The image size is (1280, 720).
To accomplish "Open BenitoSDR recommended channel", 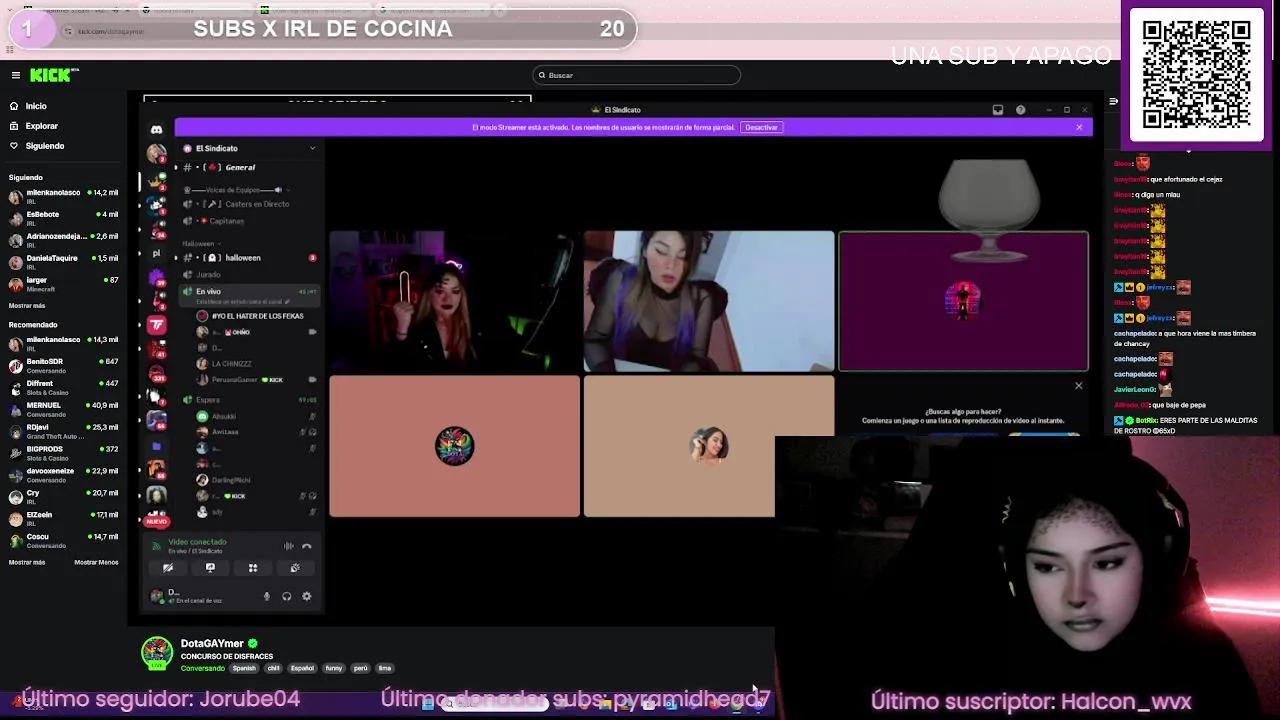I will (x=64, y=365).
